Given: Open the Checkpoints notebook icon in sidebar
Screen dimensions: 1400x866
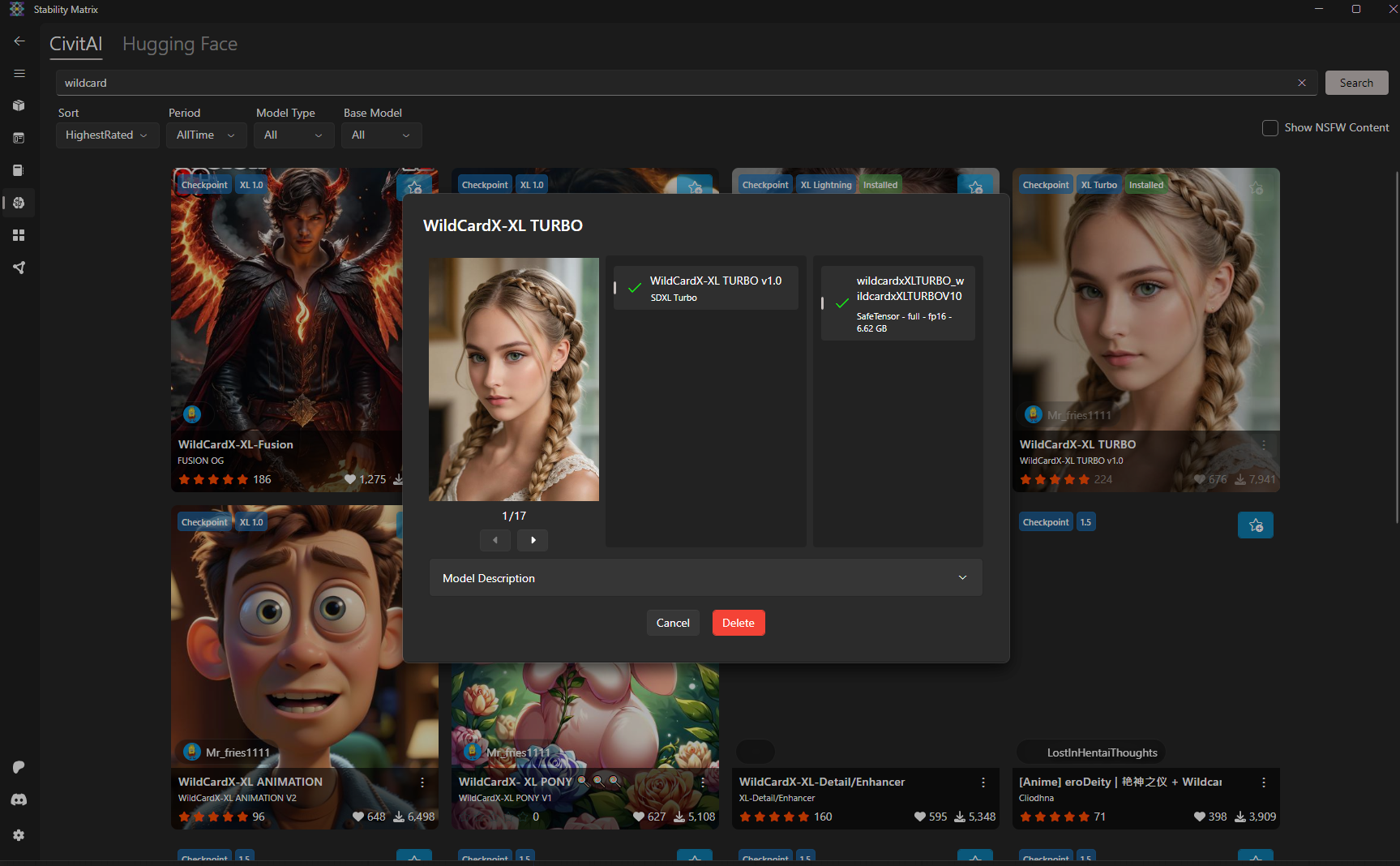Looking at the screenshot, I should tap(19, 170).
